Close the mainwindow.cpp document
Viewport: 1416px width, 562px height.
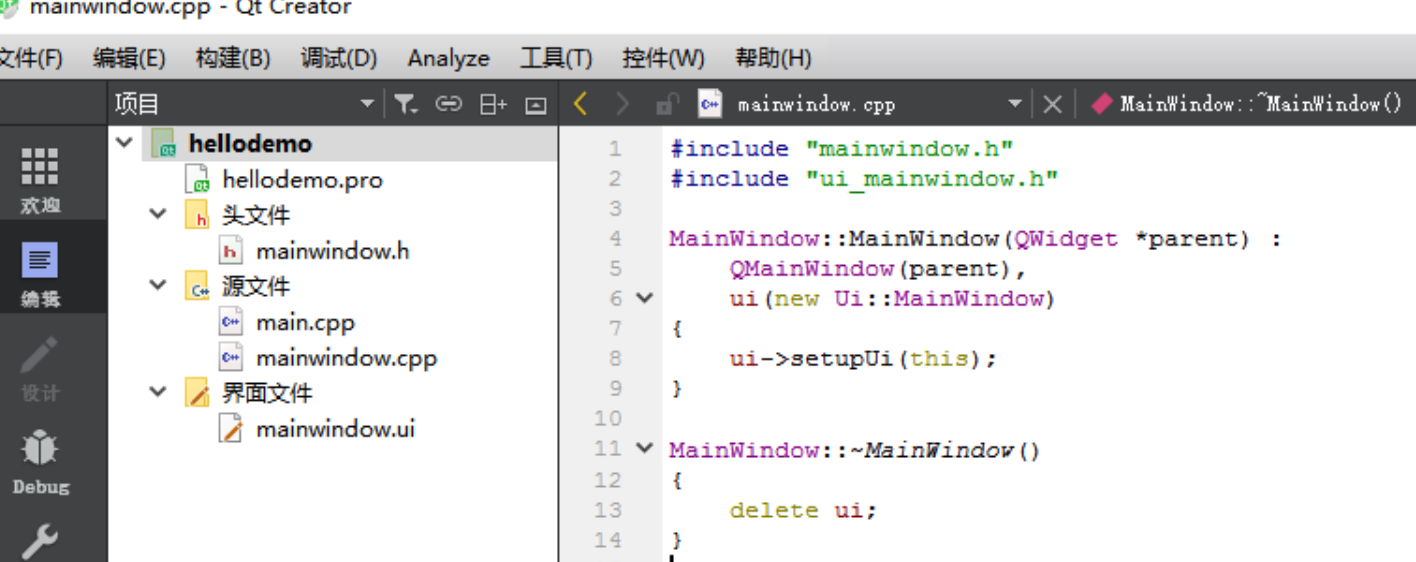[x=1052, y=104]
